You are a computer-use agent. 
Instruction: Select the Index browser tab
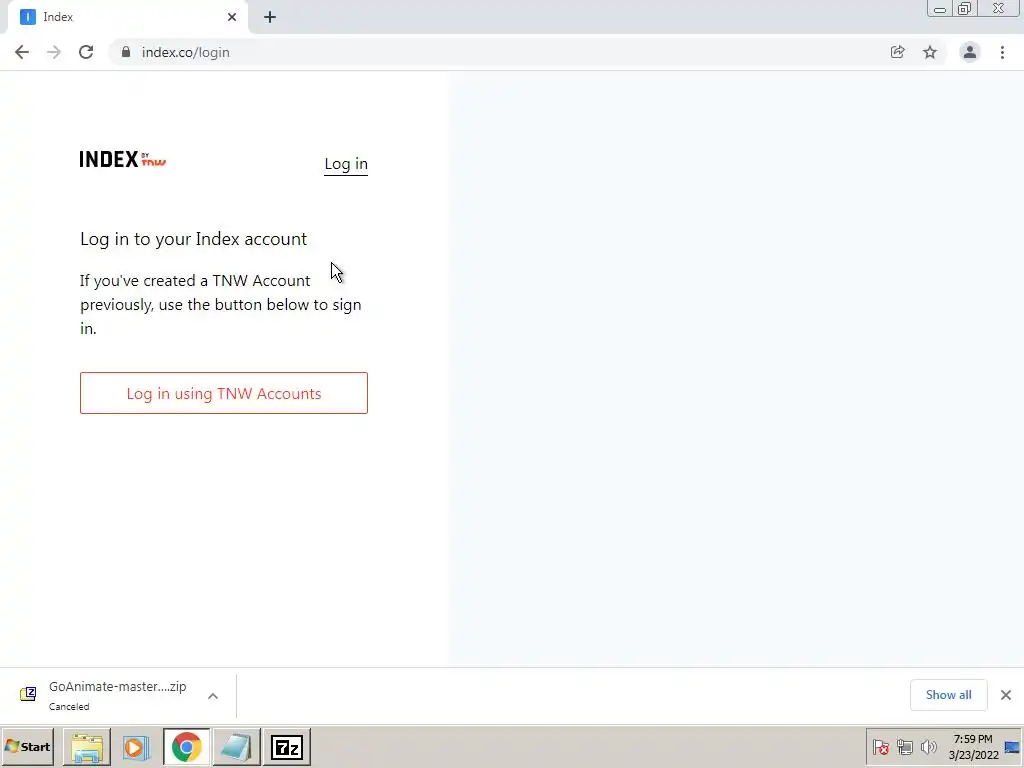pos(127,17)
